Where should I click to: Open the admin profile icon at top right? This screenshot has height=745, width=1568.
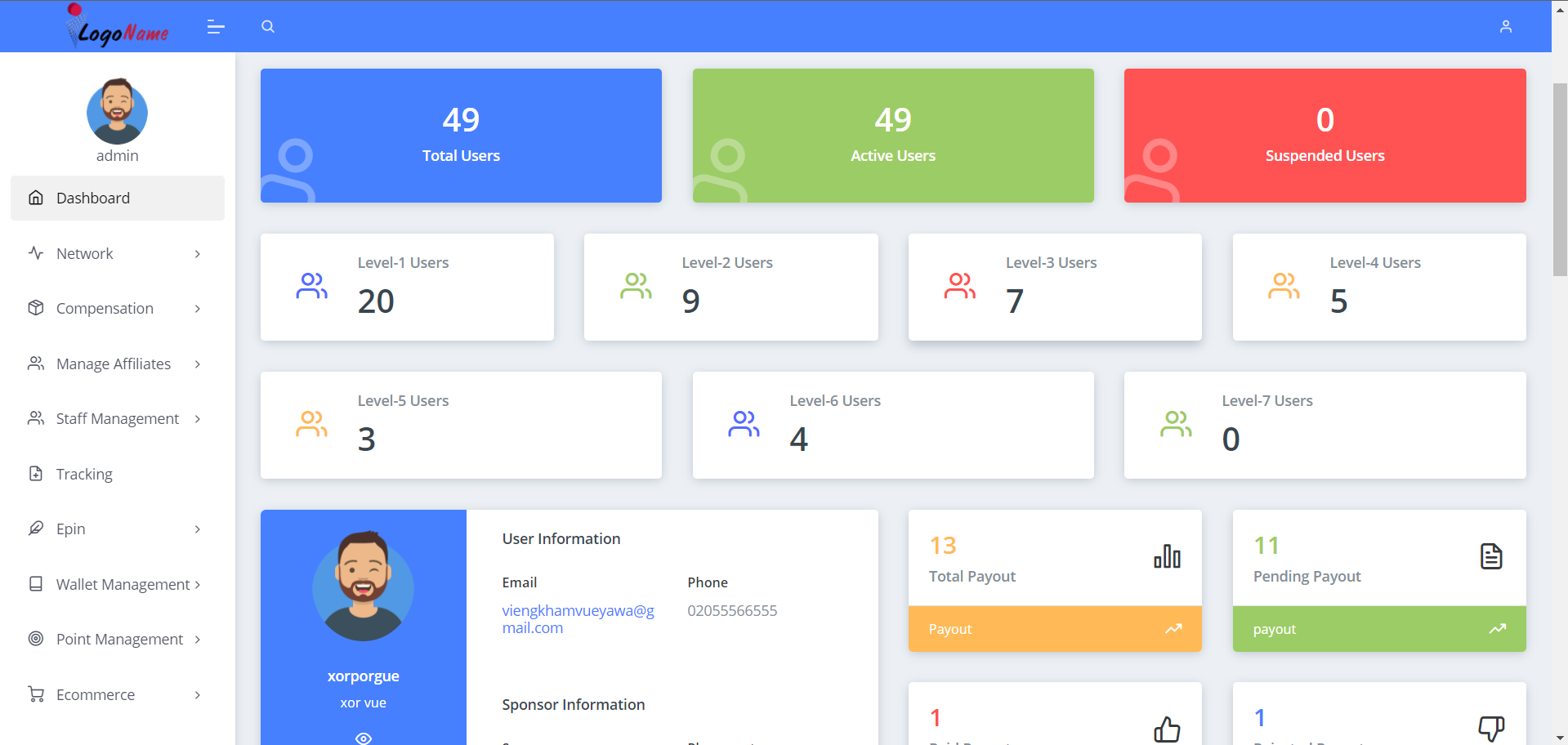pyautogui.click(x=1505, y=26)
